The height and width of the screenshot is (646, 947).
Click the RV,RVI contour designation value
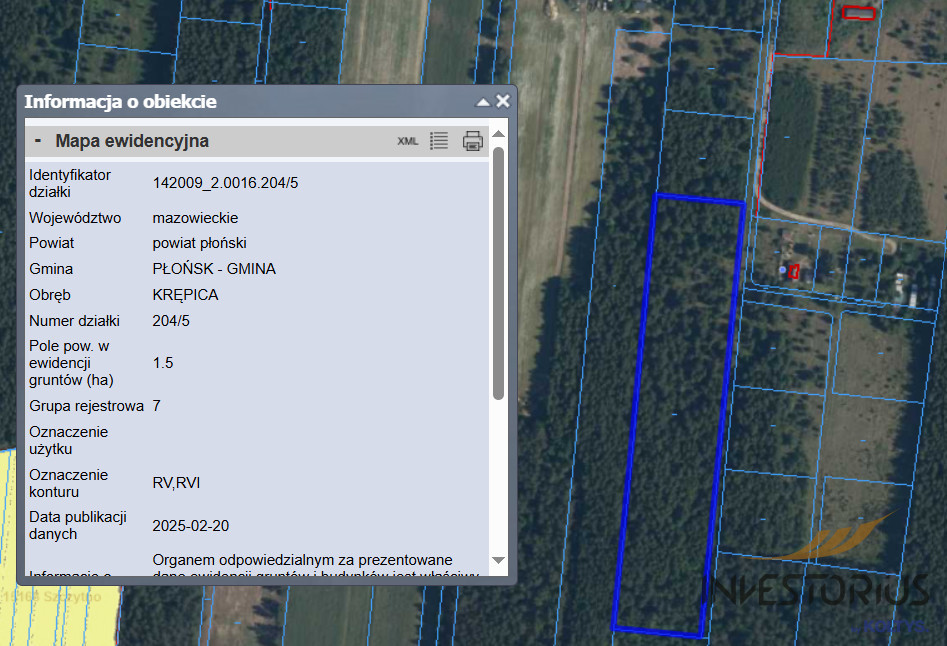pos(176,483)
